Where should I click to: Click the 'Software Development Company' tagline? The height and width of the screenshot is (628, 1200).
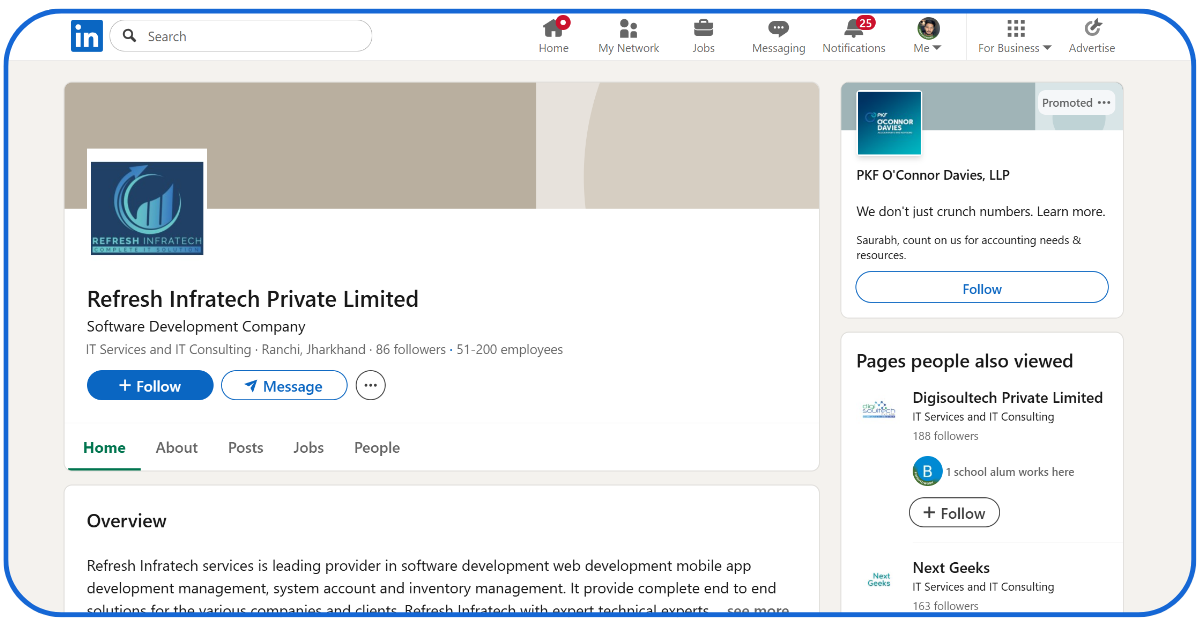pyautogui.click(x=196, y=326)
